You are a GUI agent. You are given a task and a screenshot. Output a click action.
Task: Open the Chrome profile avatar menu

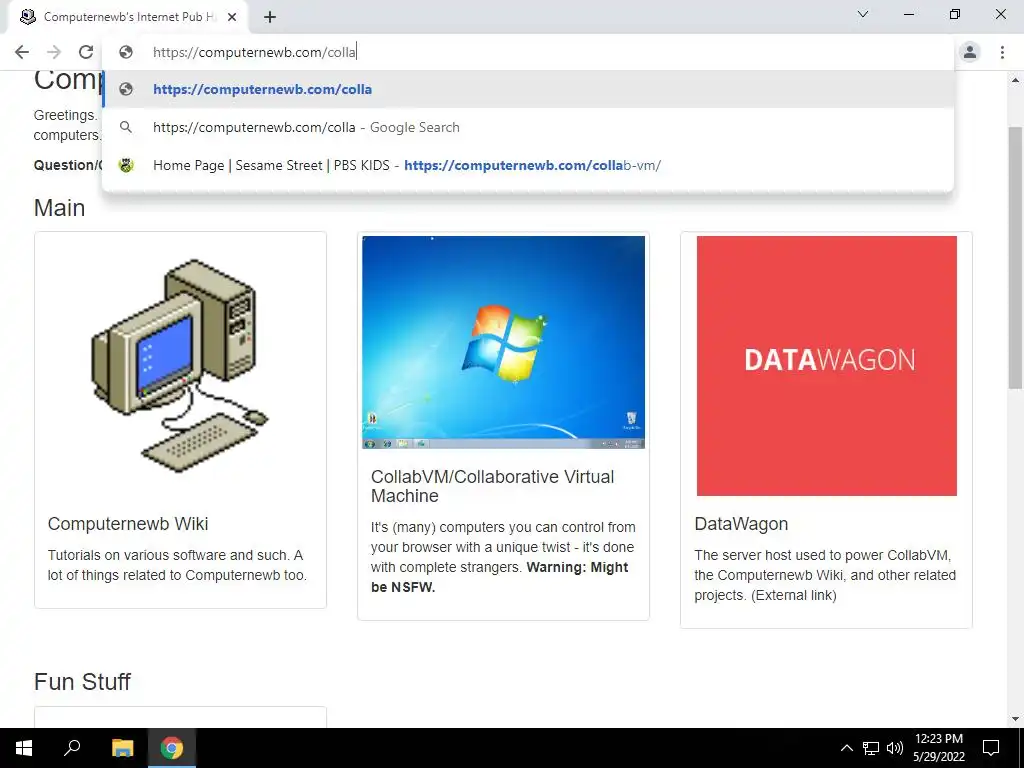click(x=970, y=52)
